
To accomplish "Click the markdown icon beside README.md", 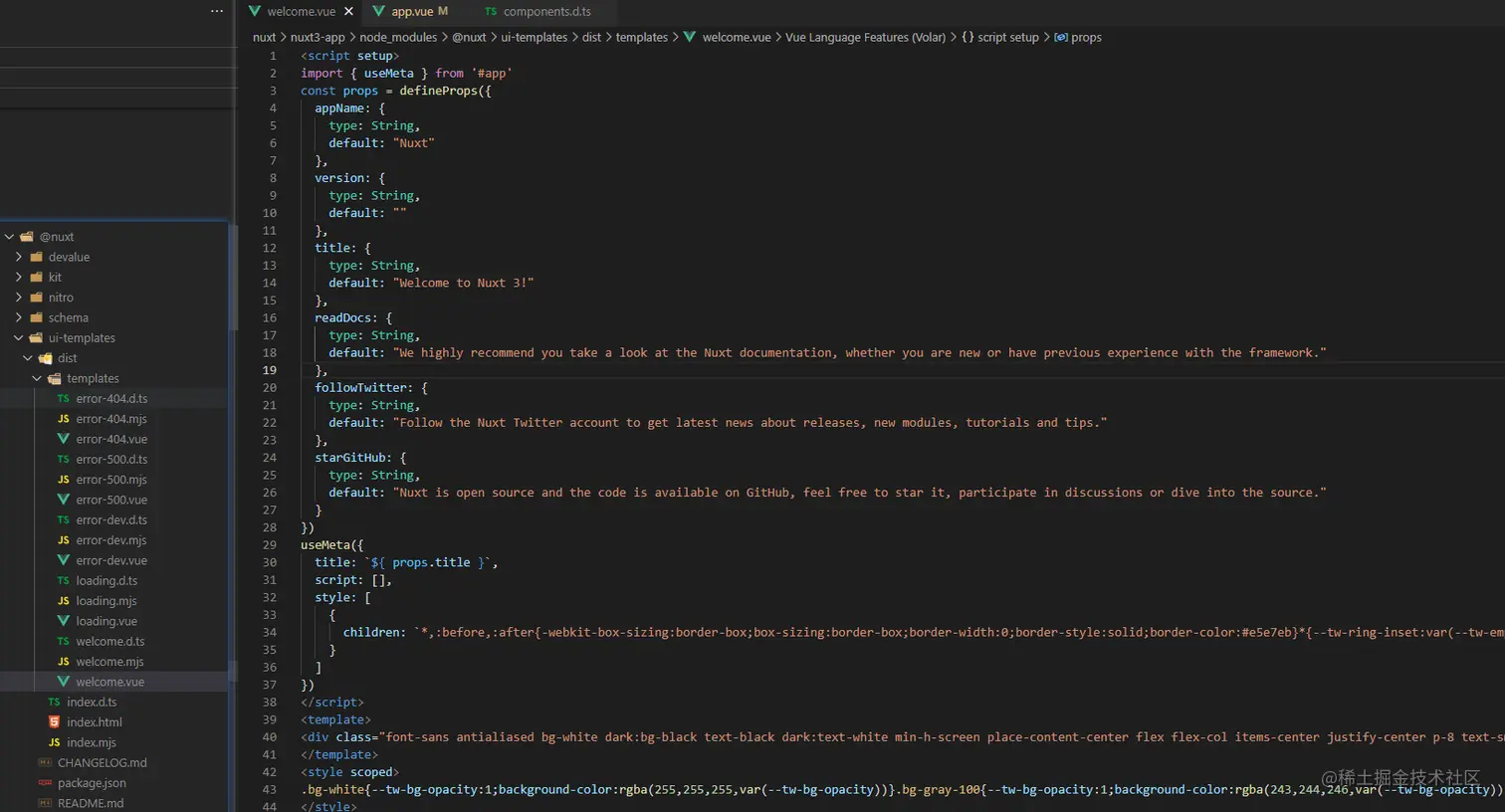I will pyautogui.click(x=45, y=803).
